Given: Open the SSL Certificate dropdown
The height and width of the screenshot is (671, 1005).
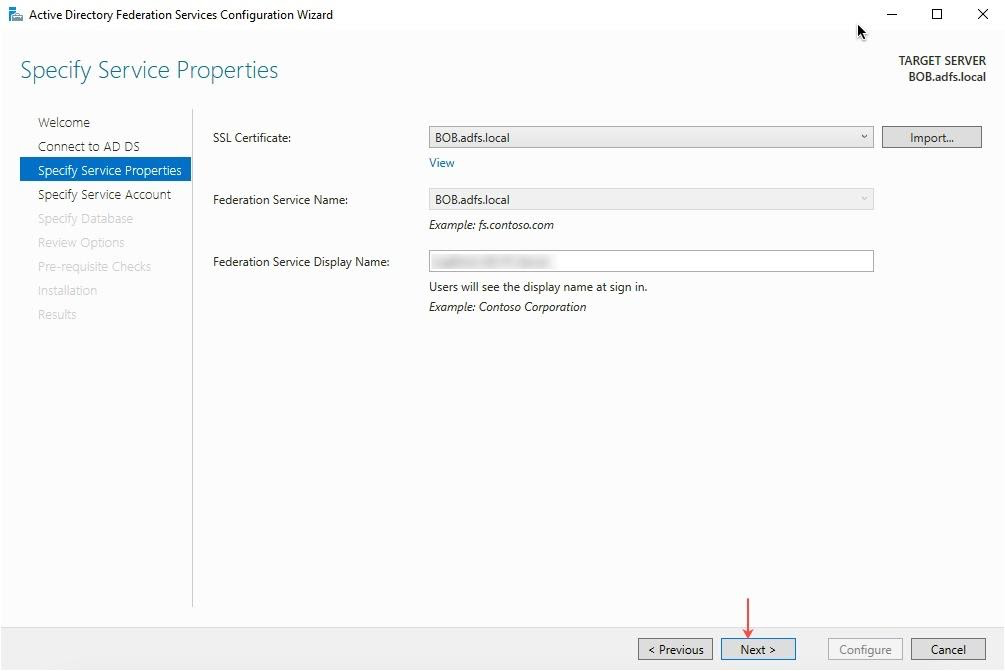Looking at the screenshot, I should [x=651, y=137].
